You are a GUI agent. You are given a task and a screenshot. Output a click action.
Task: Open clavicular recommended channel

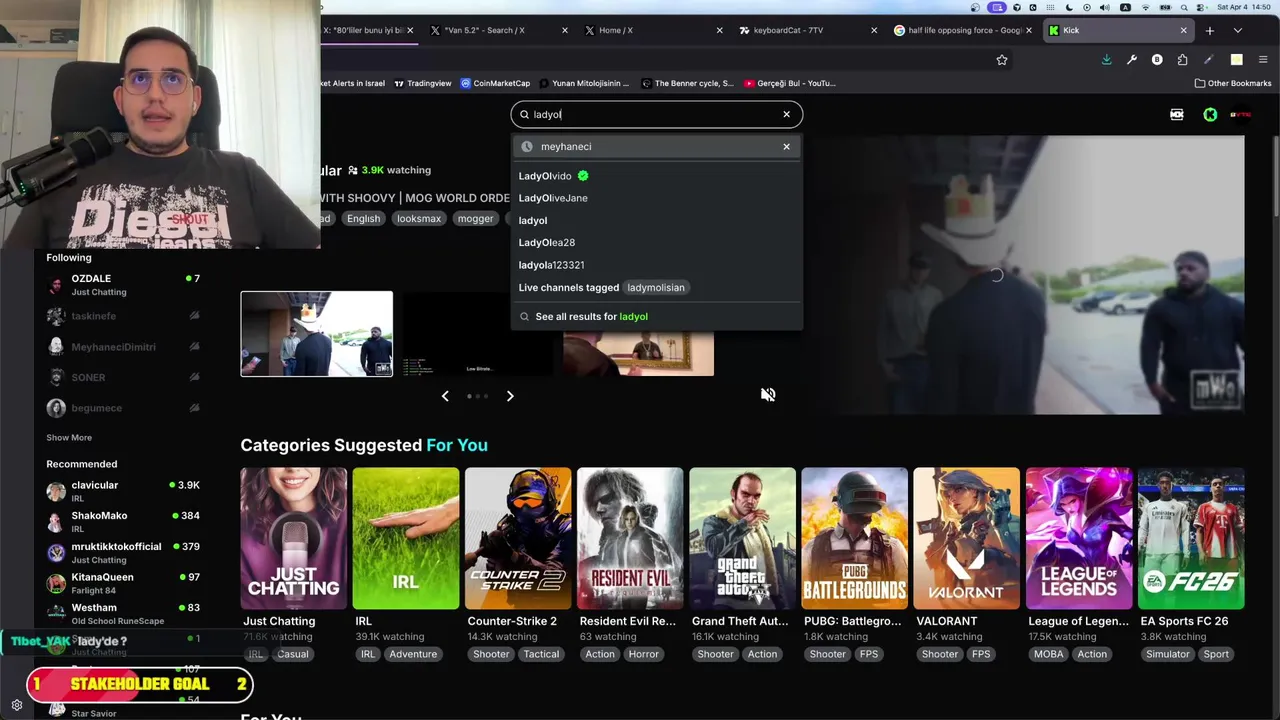(123, 491)
